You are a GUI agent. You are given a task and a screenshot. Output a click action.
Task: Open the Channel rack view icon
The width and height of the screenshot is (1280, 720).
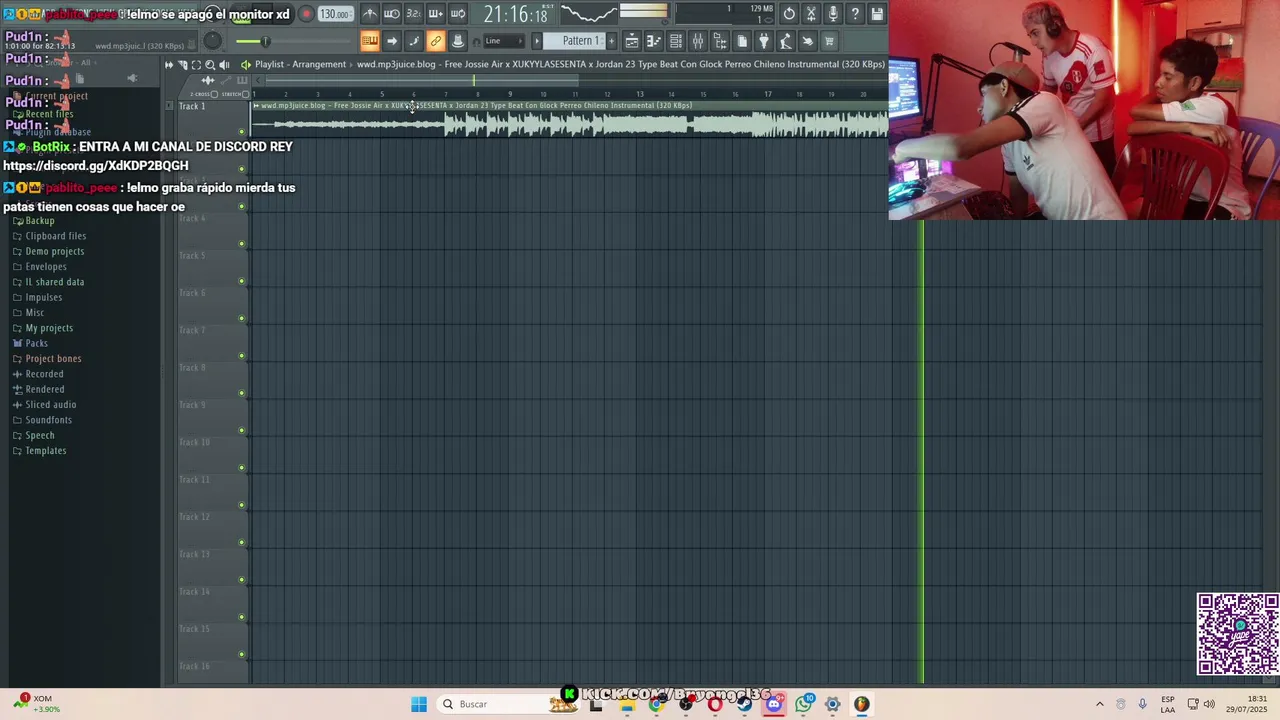(x=676, y=41)
